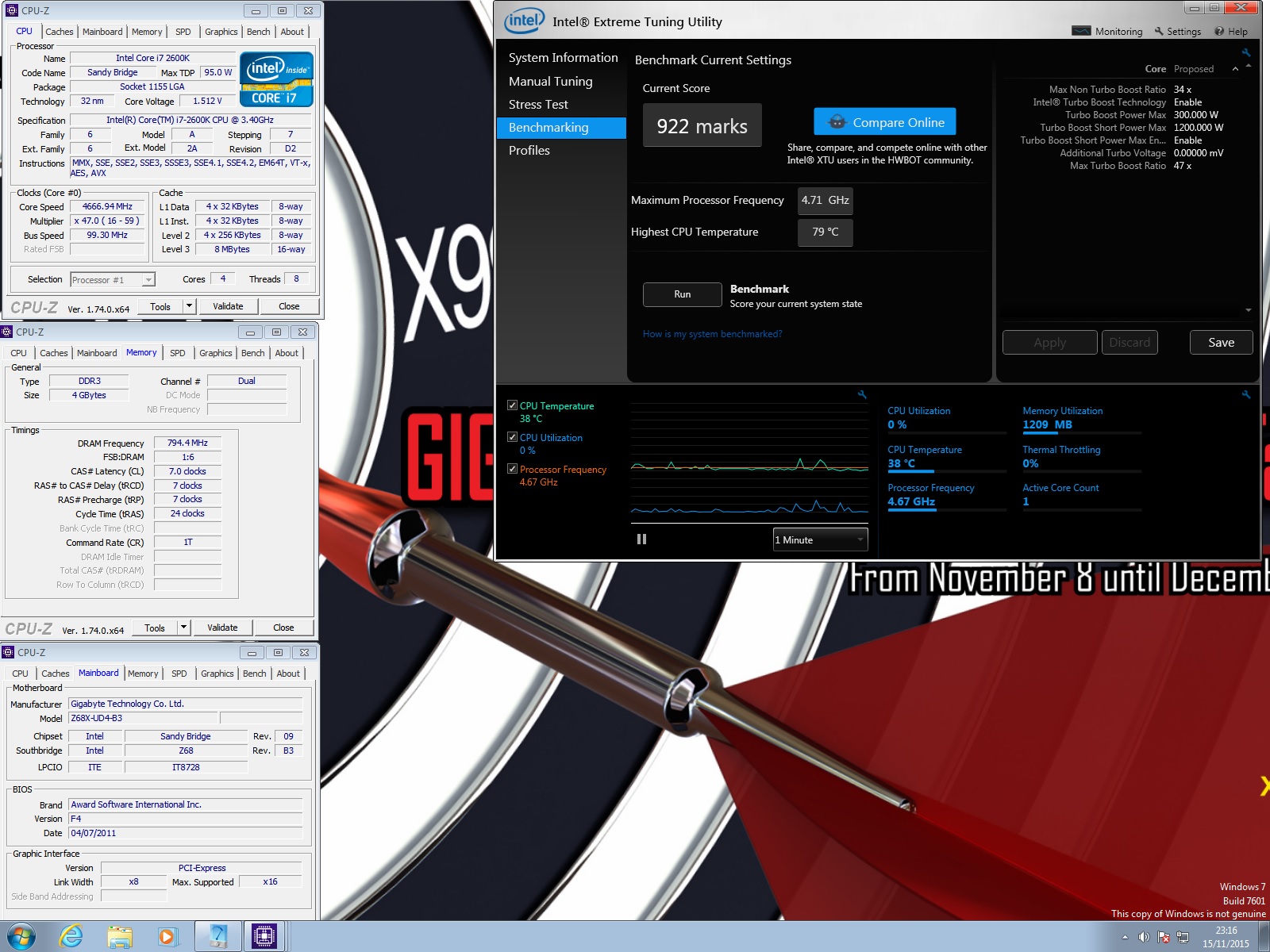This screenshot has width=1270, height=952.
Task: Click wrench icon above CPU stats panel
Action: pos(1246,394)
